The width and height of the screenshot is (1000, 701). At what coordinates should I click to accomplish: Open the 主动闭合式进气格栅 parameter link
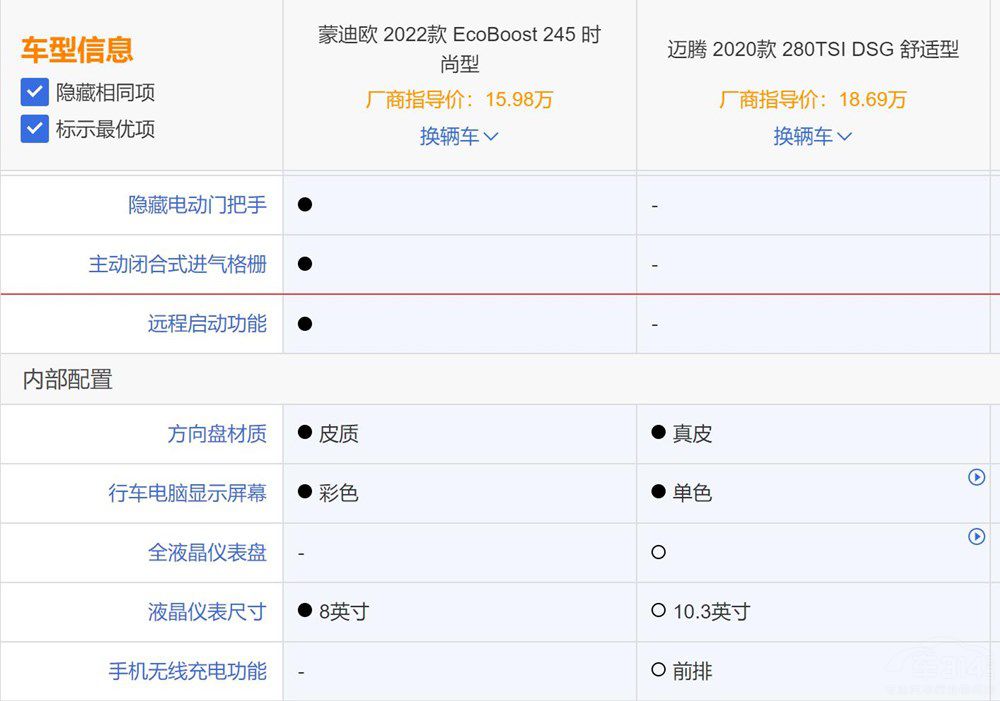click(x=177, y=264)
